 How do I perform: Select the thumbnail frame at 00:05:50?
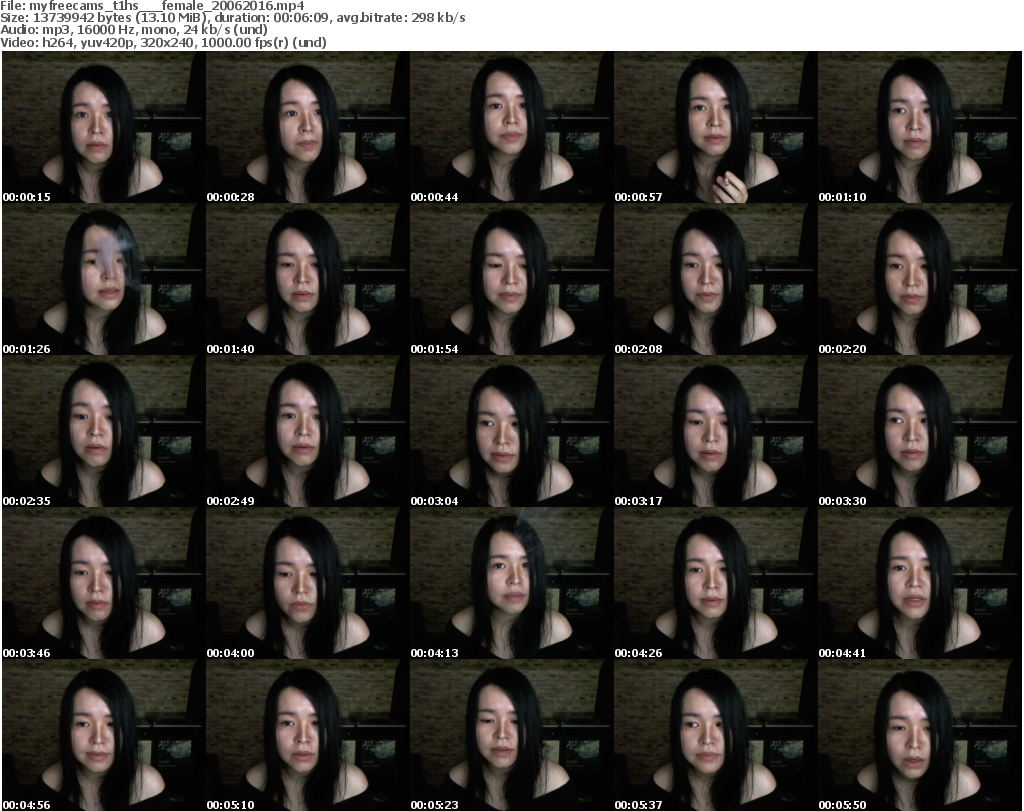pyautogui.click(x=920, y=735)
